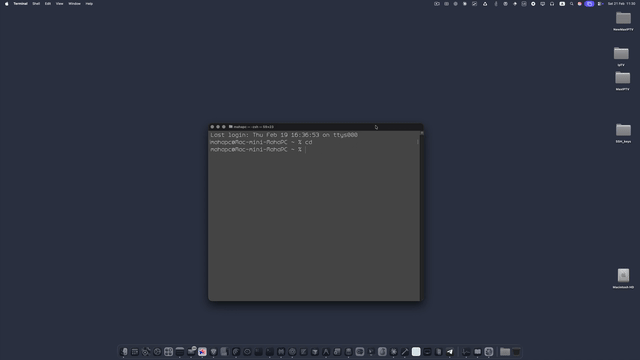Open the Finder icon in the Dock

pos(124,351)
